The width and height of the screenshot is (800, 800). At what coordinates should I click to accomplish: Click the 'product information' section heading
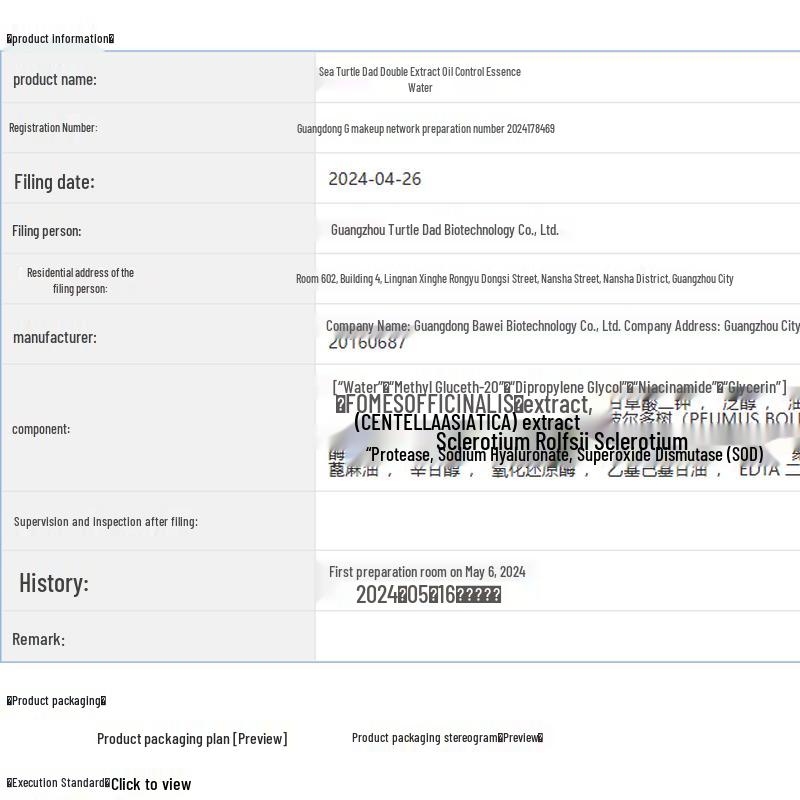click(60, 39)
